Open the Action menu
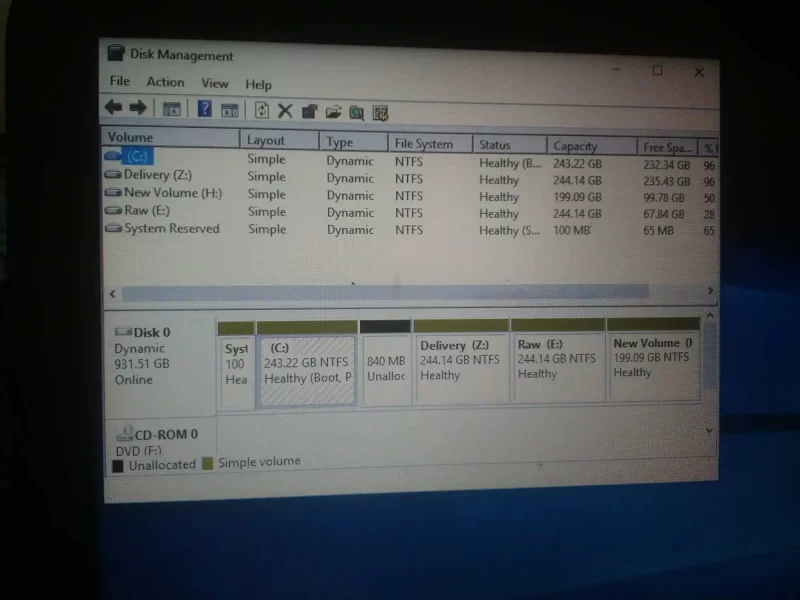Image resolution: width=800 pixels, height=600 pixels. tap(165, 82)
